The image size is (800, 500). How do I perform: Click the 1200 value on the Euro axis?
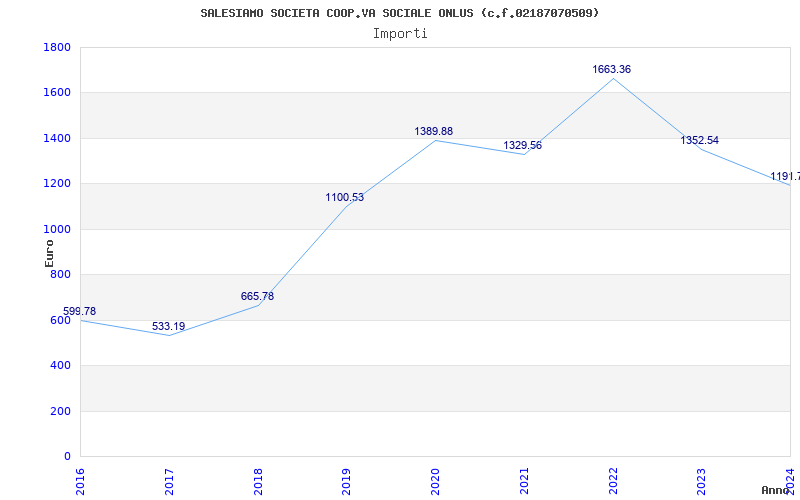tap(57, 184)
